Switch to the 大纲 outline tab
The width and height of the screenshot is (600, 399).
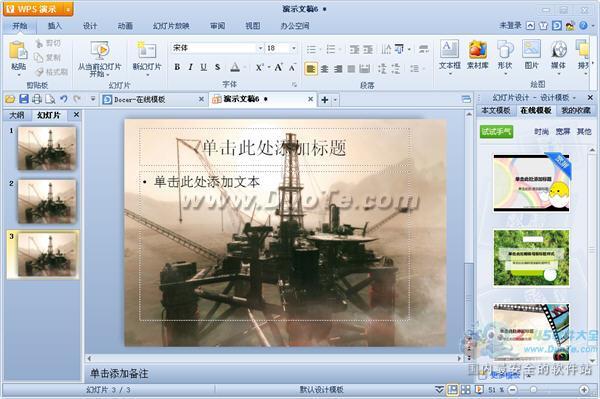point(17,115)
